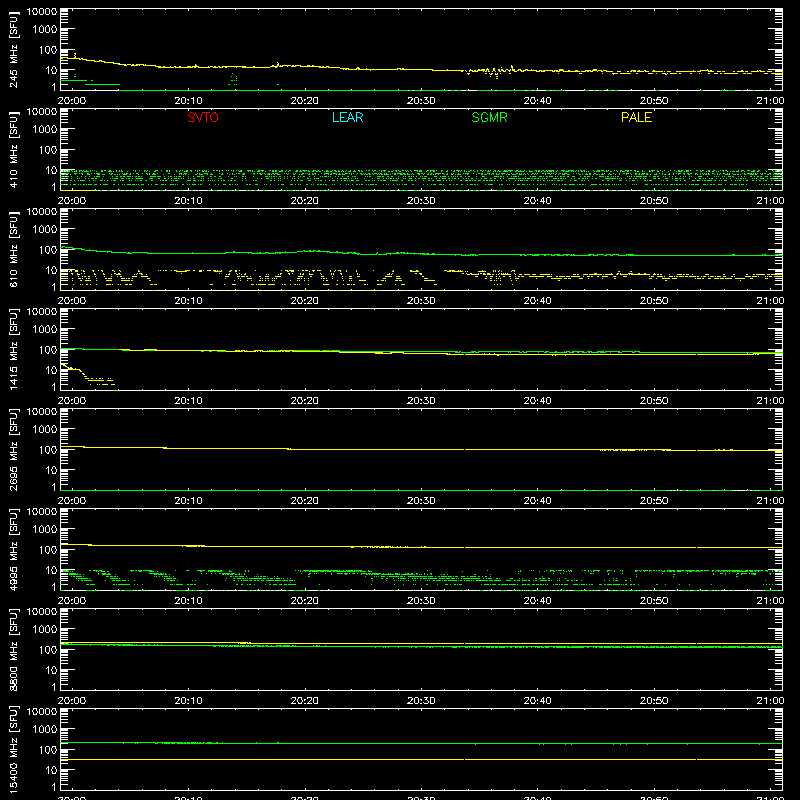Click the cyan LEAR station label

[x=347, y=117]
